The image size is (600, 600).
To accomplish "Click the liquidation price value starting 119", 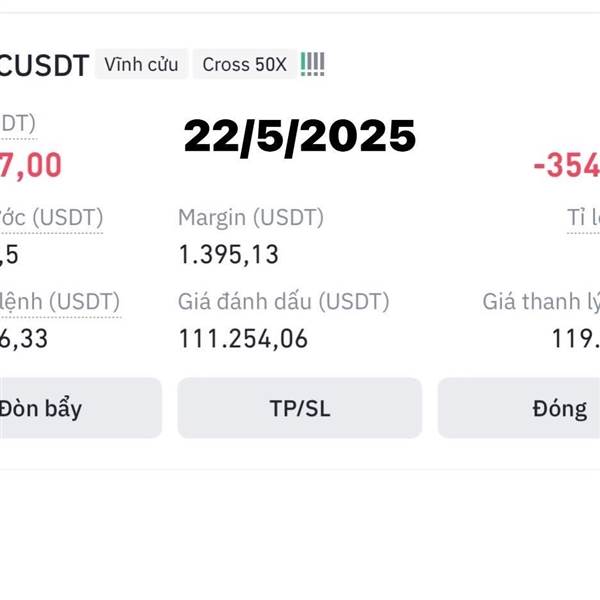I will pyautogui.click(x=576, y=339).
